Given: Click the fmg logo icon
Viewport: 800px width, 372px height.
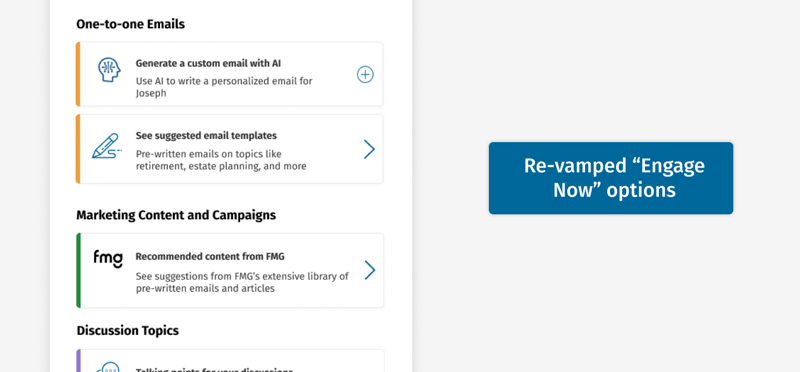Looking at the screenshot, I should 108,259.
